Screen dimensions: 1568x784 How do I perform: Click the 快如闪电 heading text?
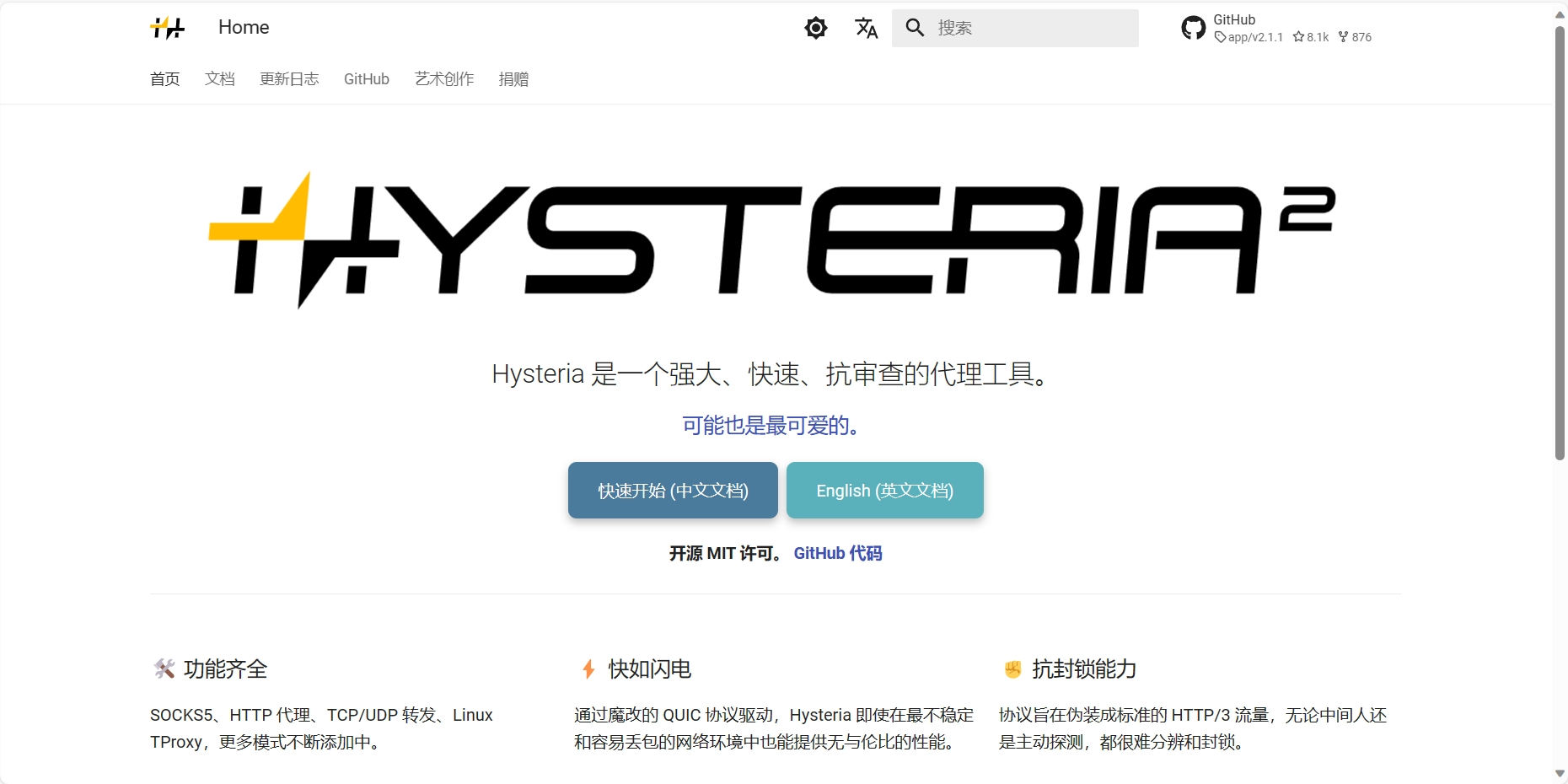650,669
